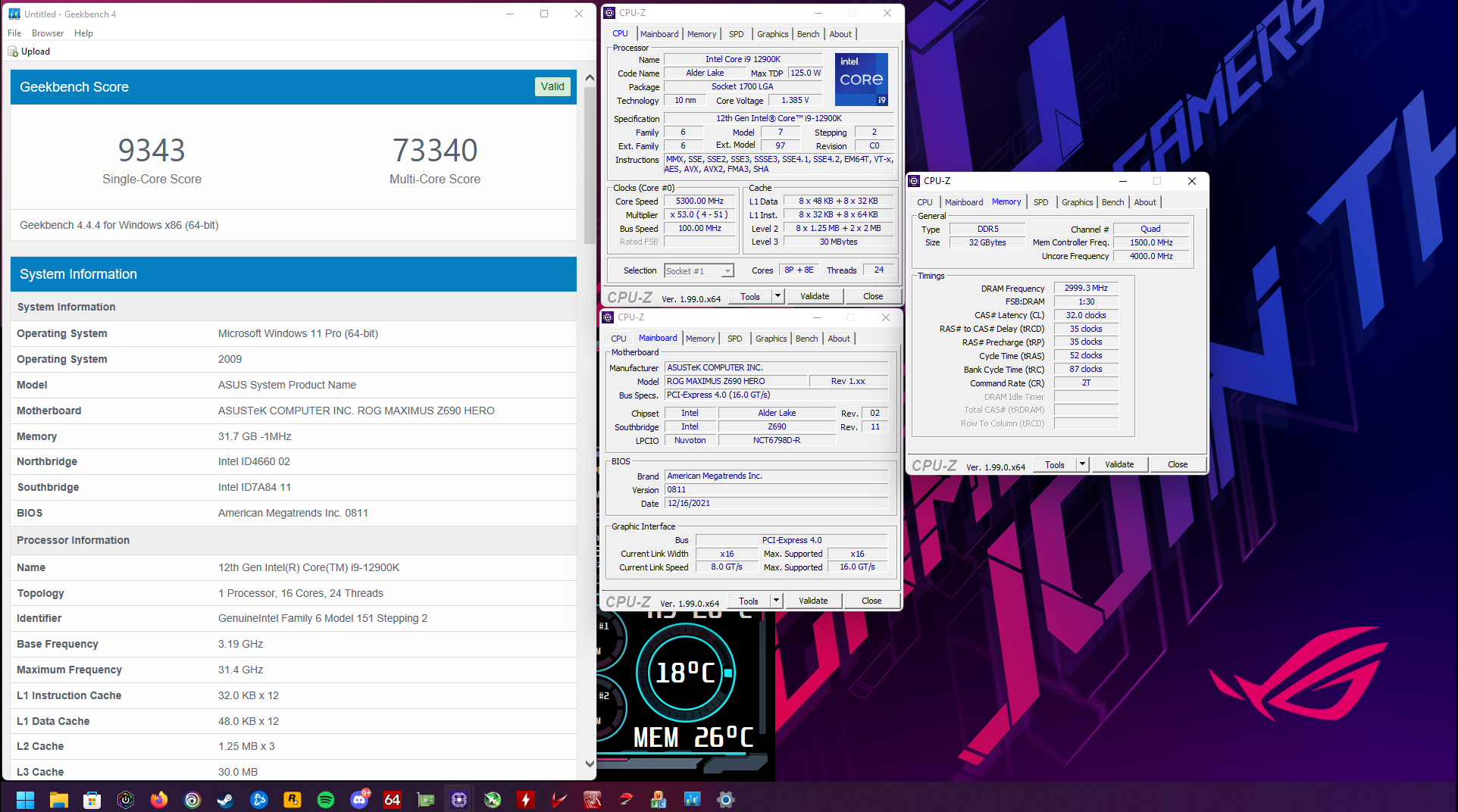Switch to CPU-Z purple chip taskbar icon
This screenshot has height=812, width=1458.
coord(459,799)
